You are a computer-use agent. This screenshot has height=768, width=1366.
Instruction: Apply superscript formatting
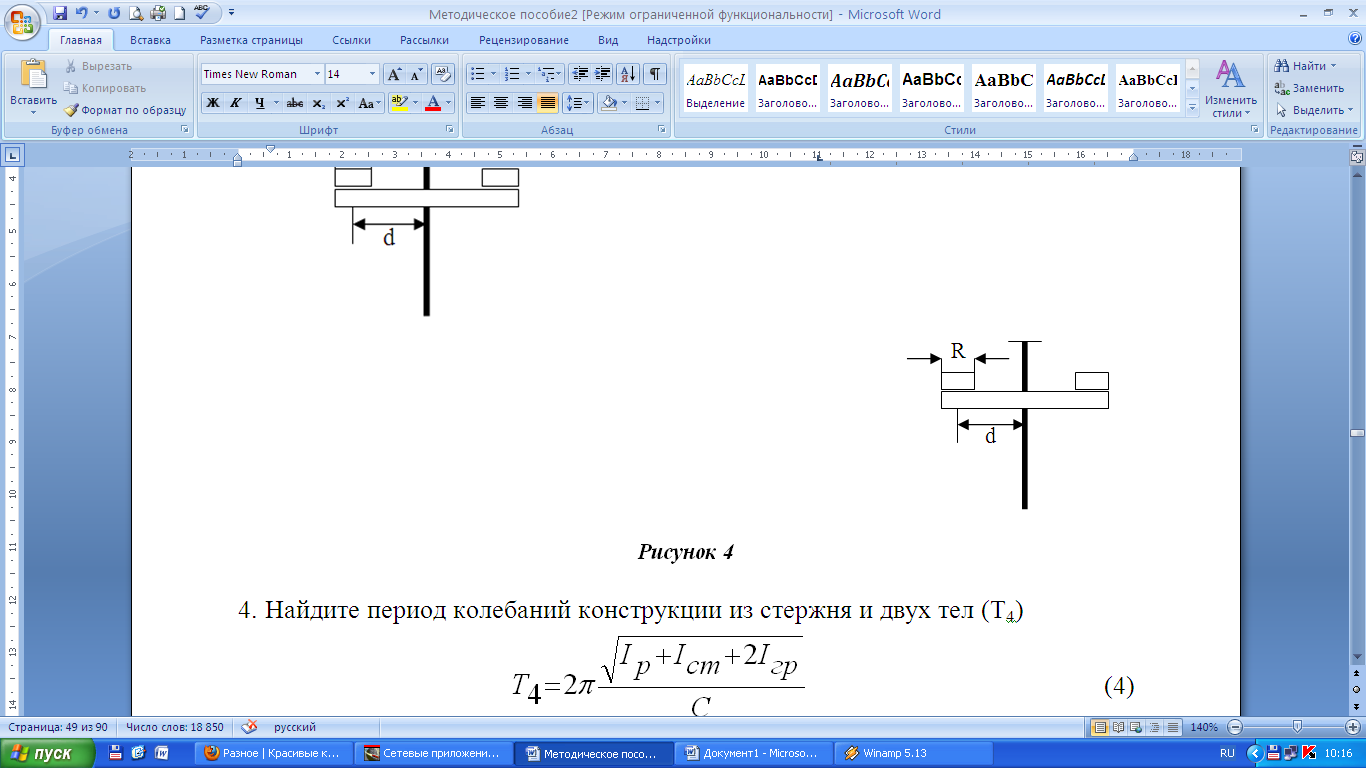(342, 103)
